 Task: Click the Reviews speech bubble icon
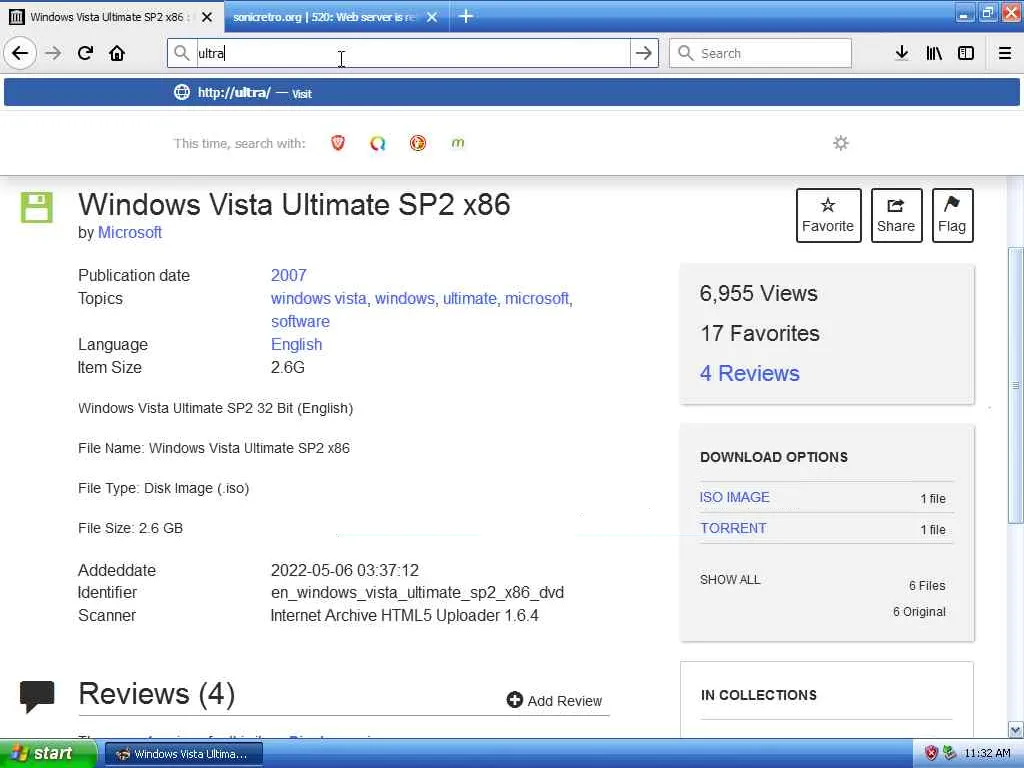pyautogui.click(x=37, y=696)
